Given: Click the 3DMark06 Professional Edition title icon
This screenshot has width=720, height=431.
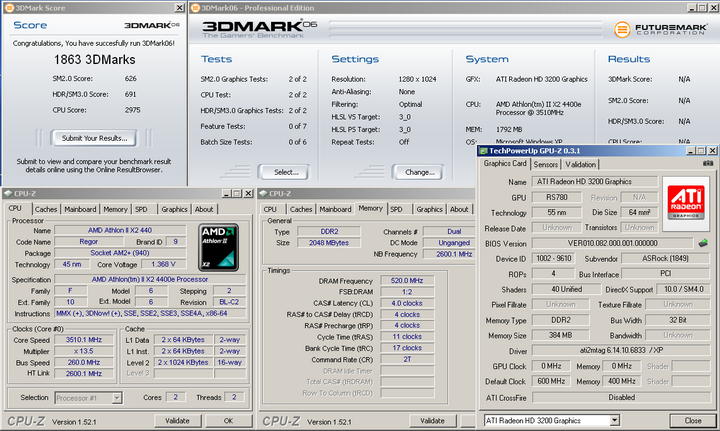Looking at the screenshot, I should pos(195,8).
